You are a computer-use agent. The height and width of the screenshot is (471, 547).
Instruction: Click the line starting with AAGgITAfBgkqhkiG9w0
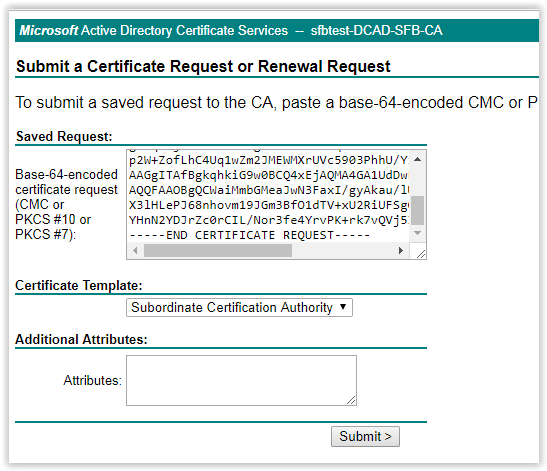pyautogui.click(x=268, y=175)
